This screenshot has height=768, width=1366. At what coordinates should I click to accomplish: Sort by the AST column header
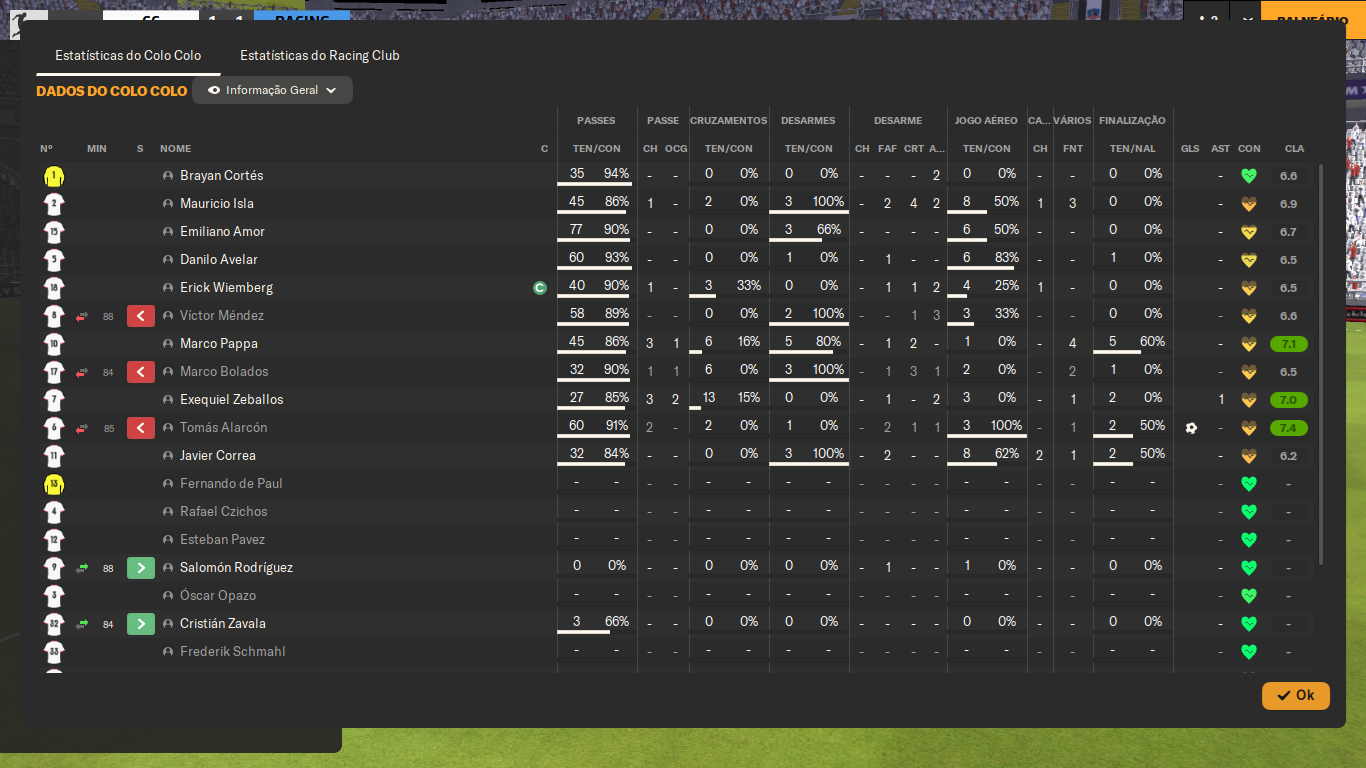coord(1221,149)
